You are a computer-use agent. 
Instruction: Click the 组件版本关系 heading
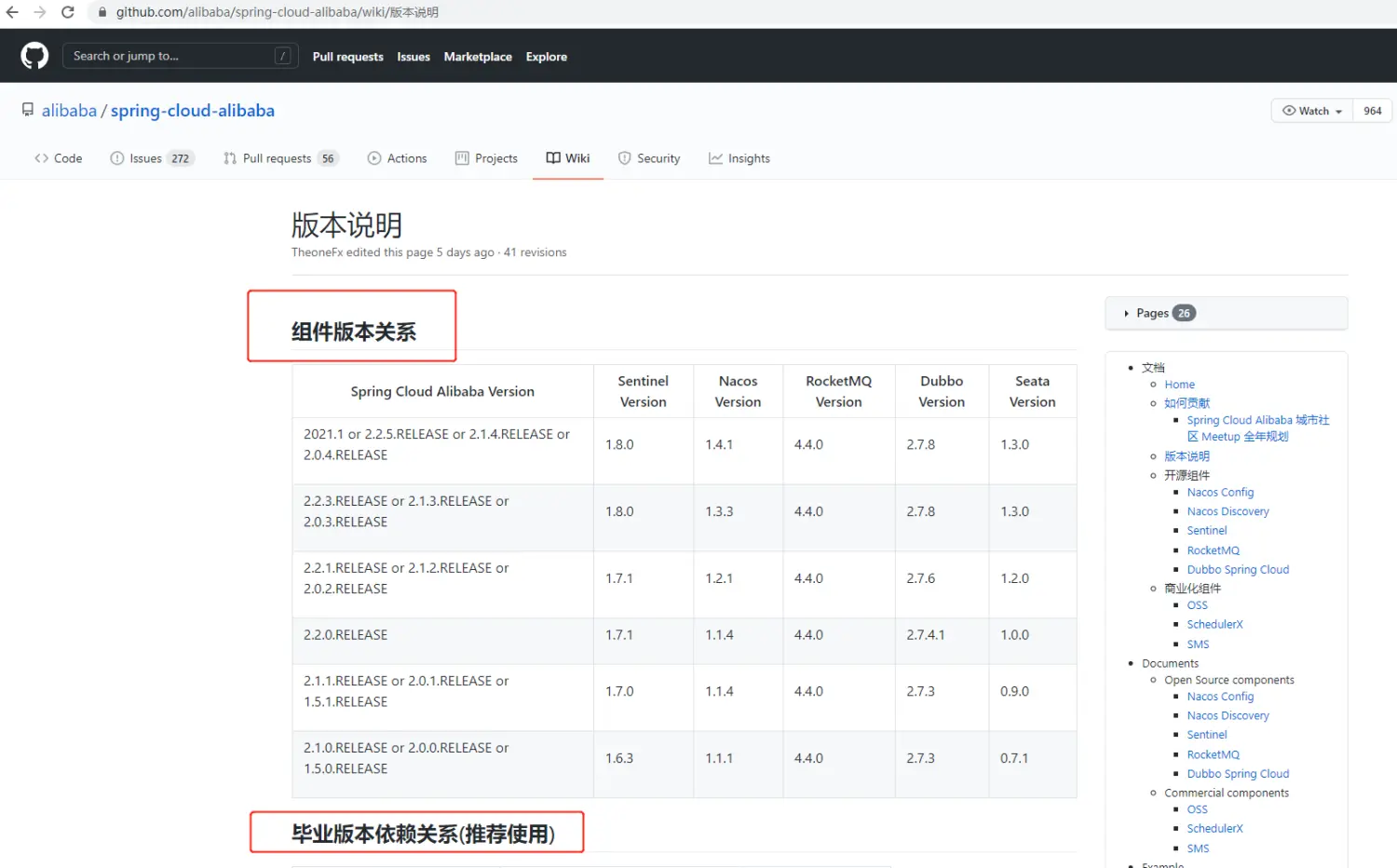[x=354, y=332]
